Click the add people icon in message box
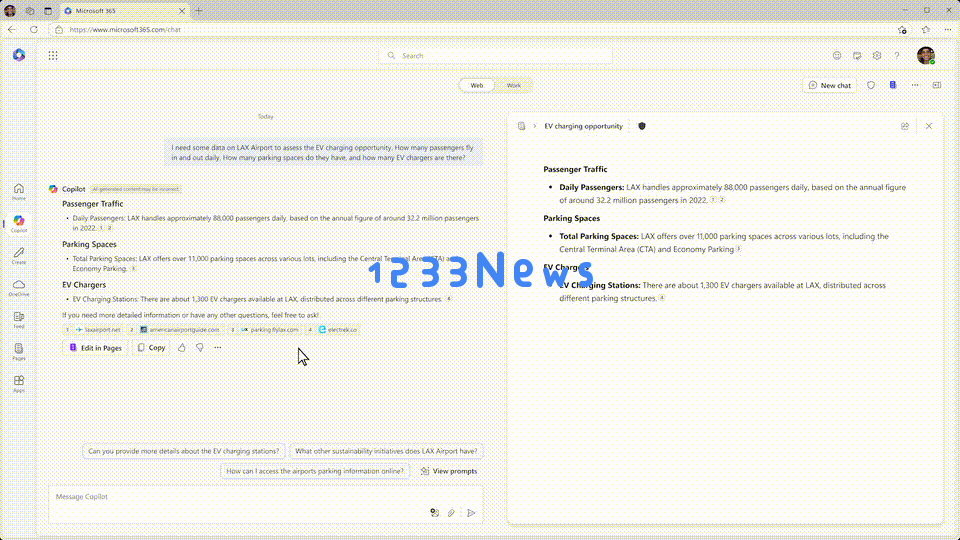This screenshot has width=960, height=540. (434, 513)
